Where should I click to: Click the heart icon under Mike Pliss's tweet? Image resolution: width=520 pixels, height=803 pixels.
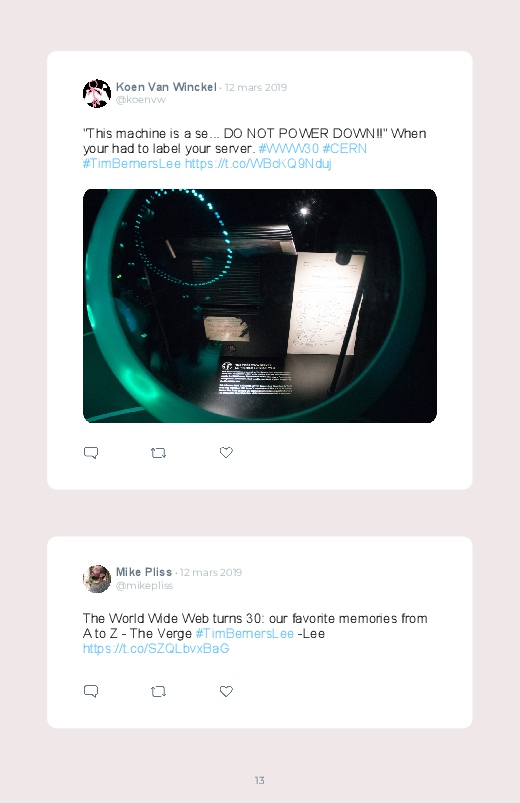(x=226, y=691)
